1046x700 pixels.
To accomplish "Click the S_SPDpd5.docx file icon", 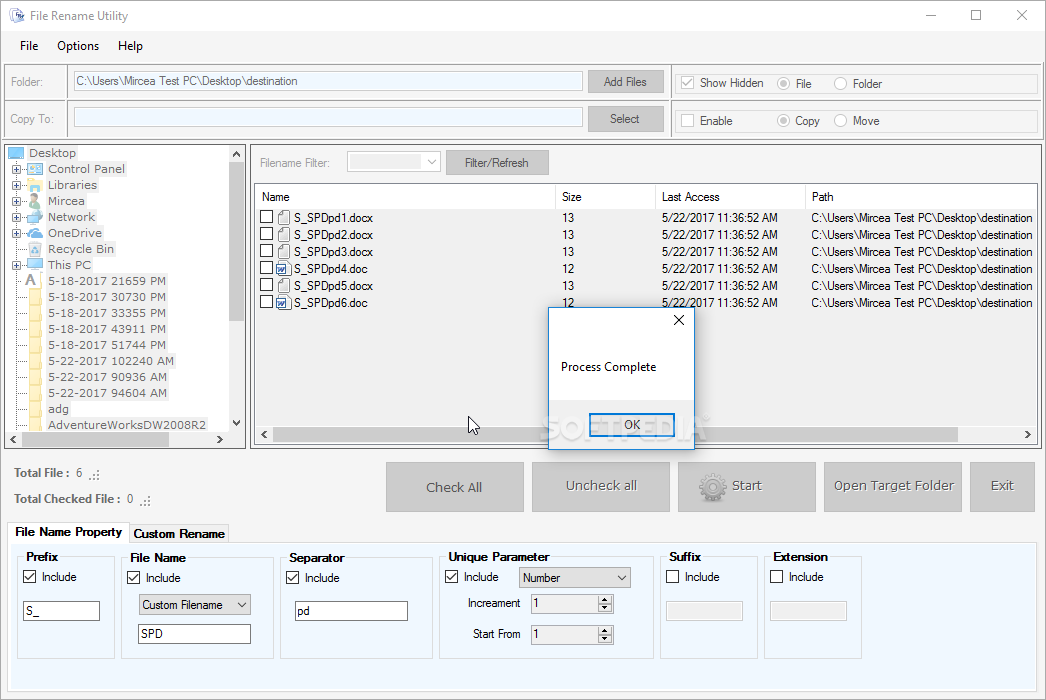I will click(284, 286).
